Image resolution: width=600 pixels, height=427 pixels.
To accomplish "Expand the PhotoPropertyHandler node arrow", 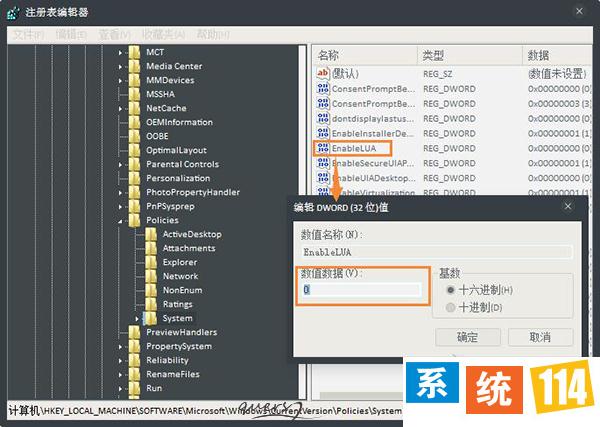I will point(120,192).
